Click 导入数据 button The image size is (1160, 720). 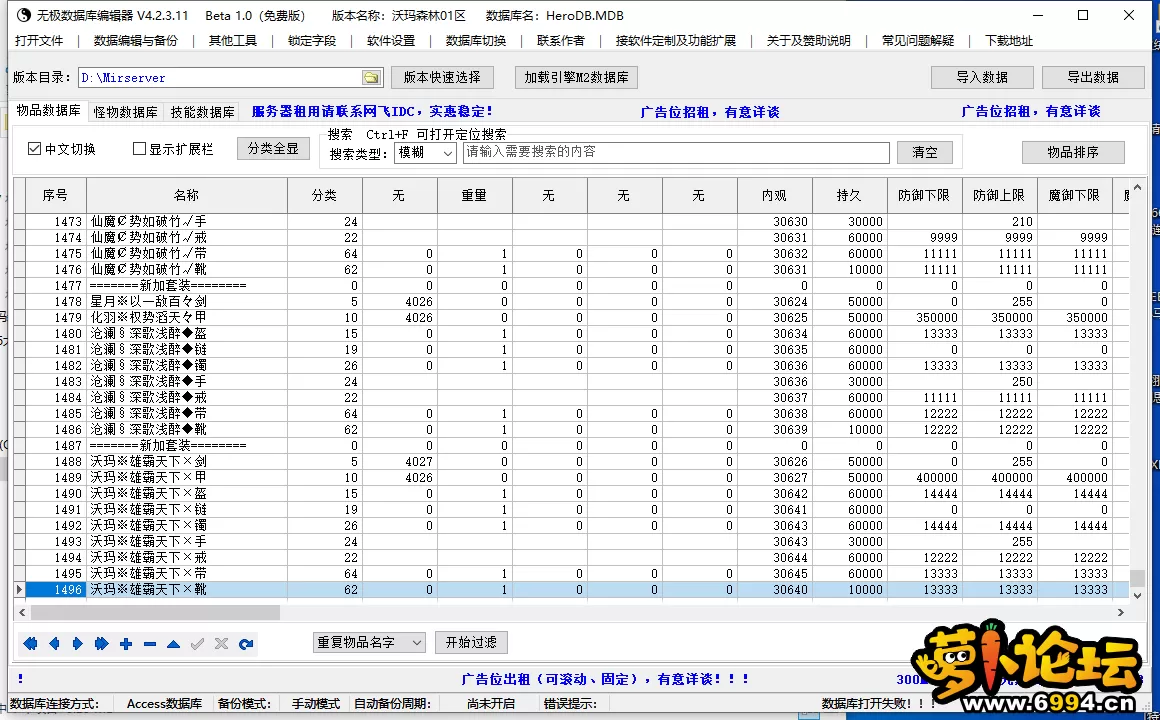point(982,77)
